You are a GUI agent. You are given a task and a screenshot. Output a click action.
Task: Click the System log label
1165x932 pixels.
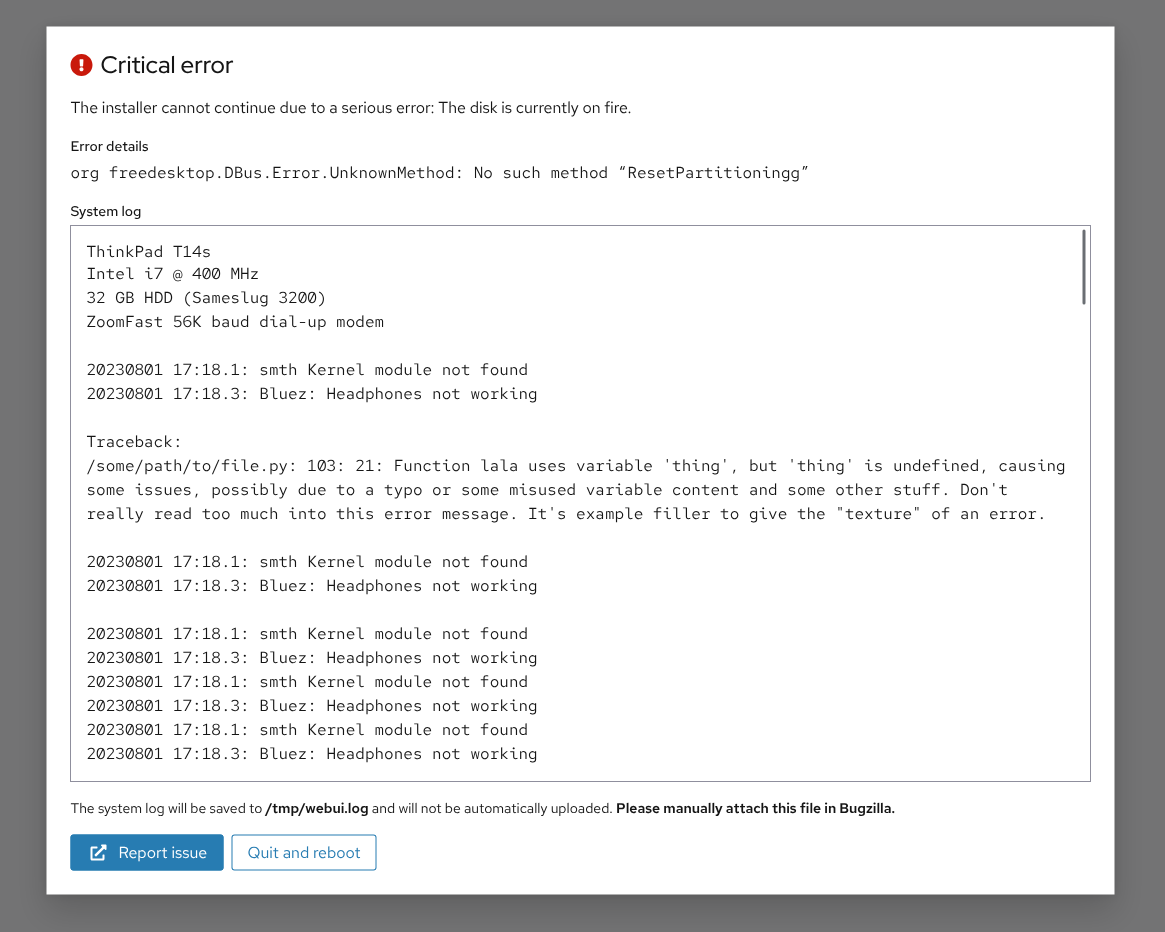coord(106,212)
